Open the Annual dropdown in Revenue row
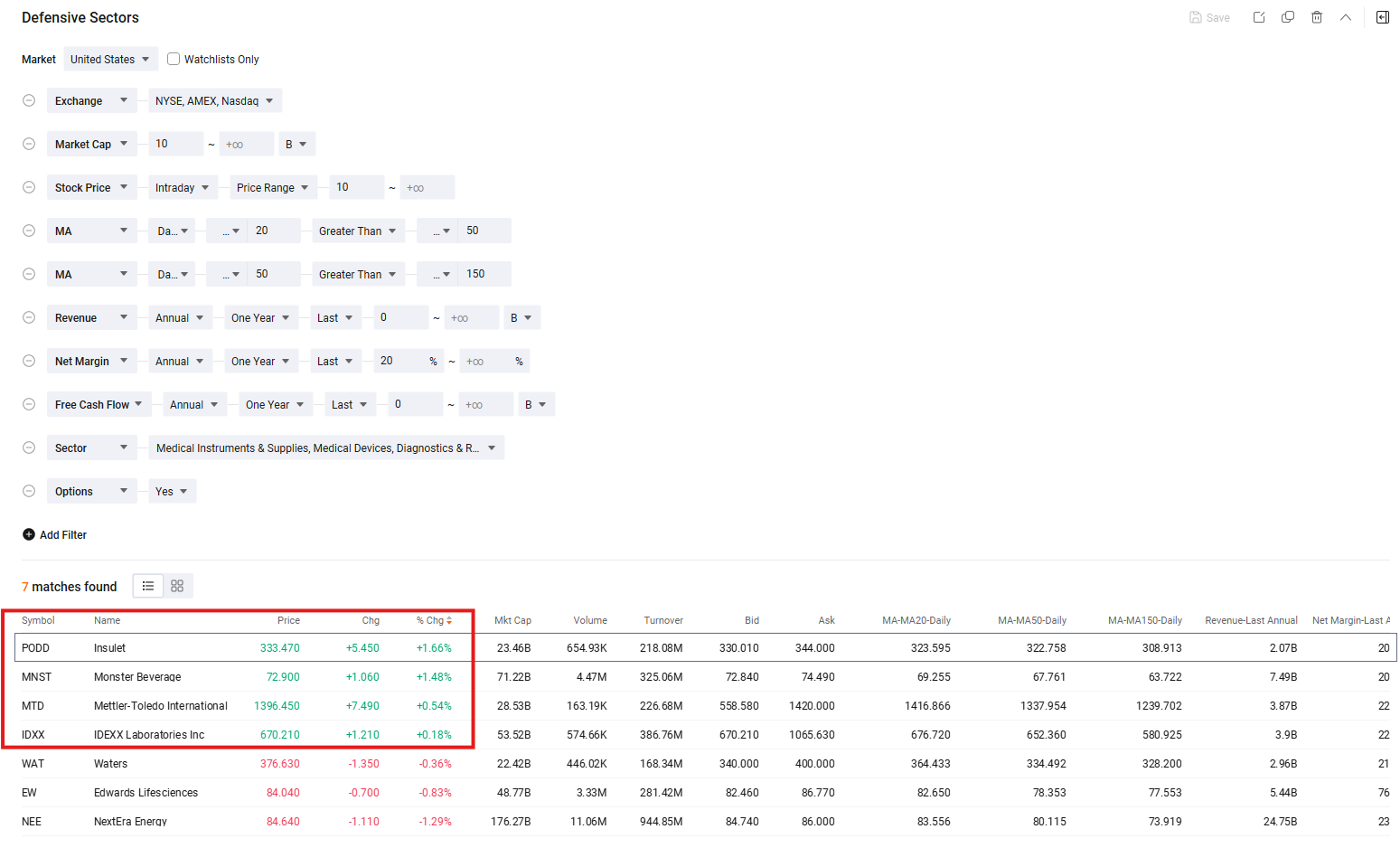The image size is (1400, 848). pos(181,317)
